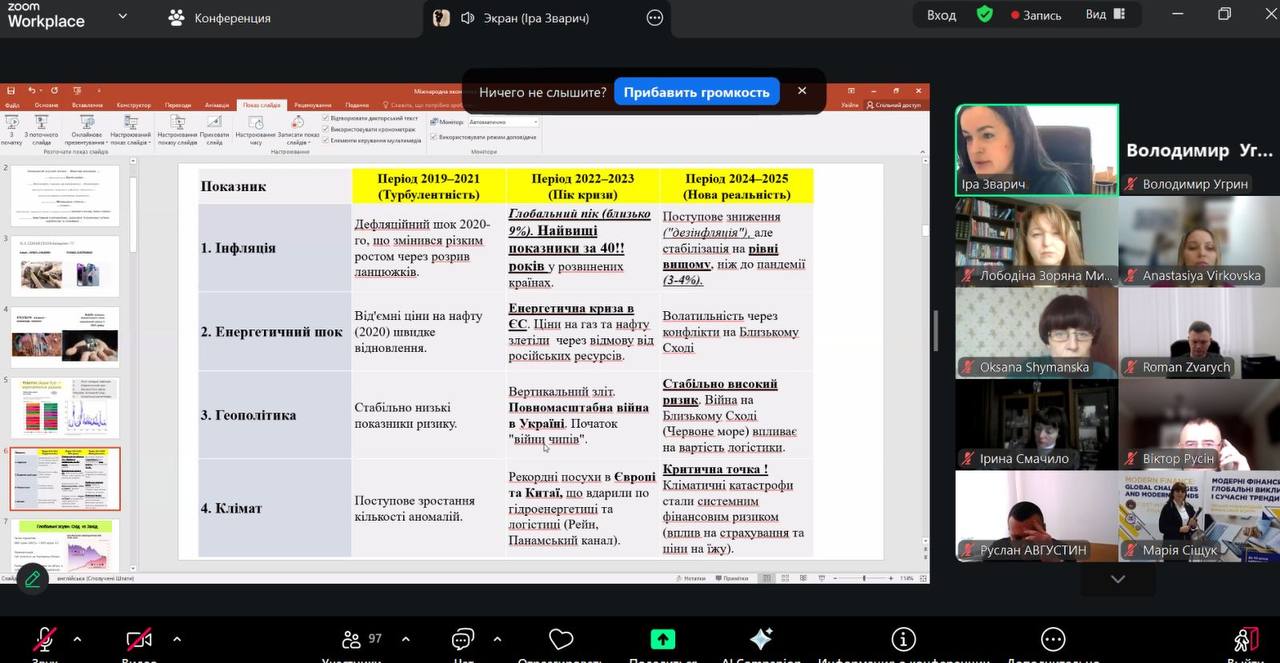
Task: Open the three-dot more options in bottom toolbar
Action: tap(1052, 640)
